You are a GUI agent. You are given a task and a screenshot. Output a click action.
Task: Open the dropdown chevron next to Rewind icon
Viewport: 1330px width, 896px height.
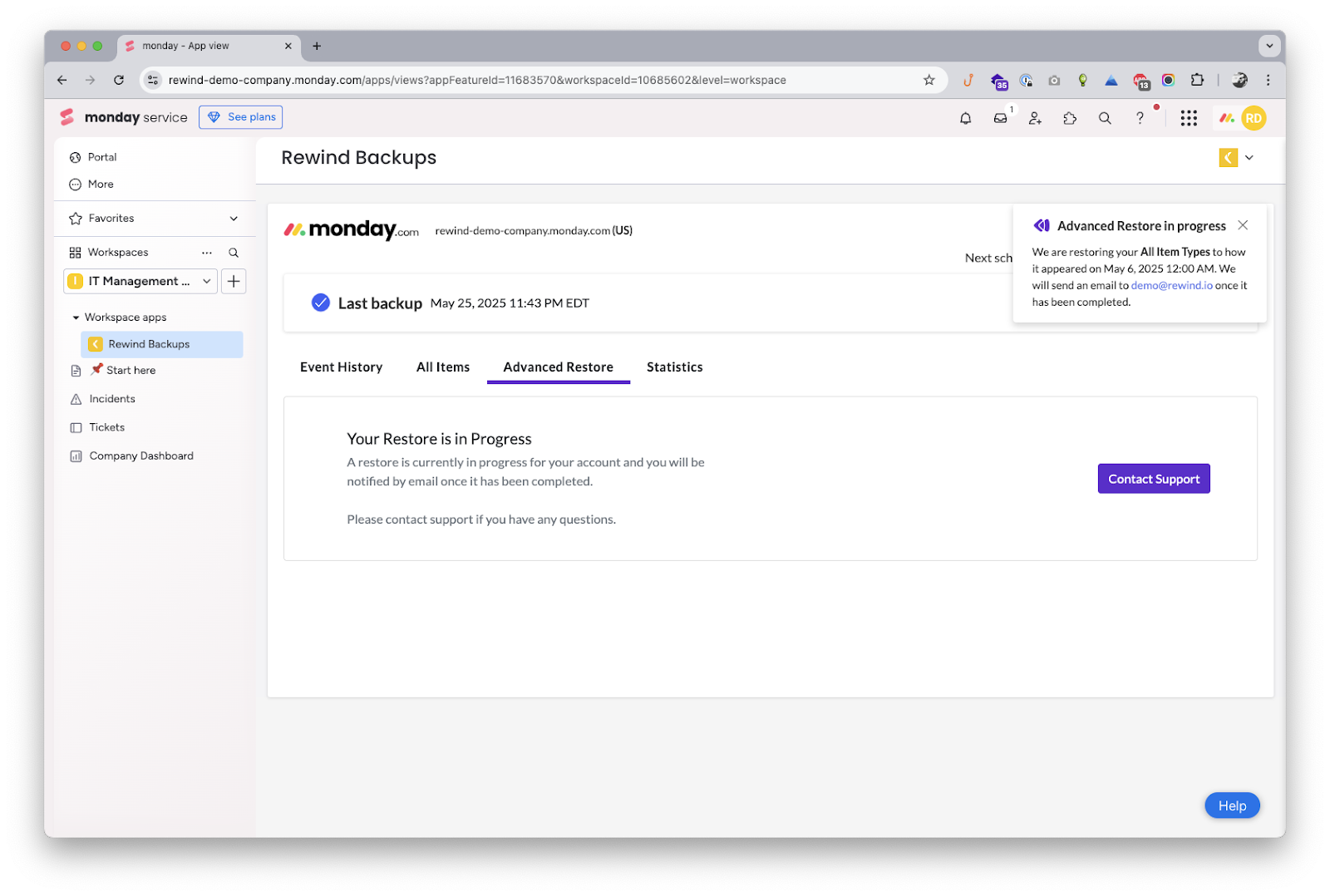(x=1249, y=157)
